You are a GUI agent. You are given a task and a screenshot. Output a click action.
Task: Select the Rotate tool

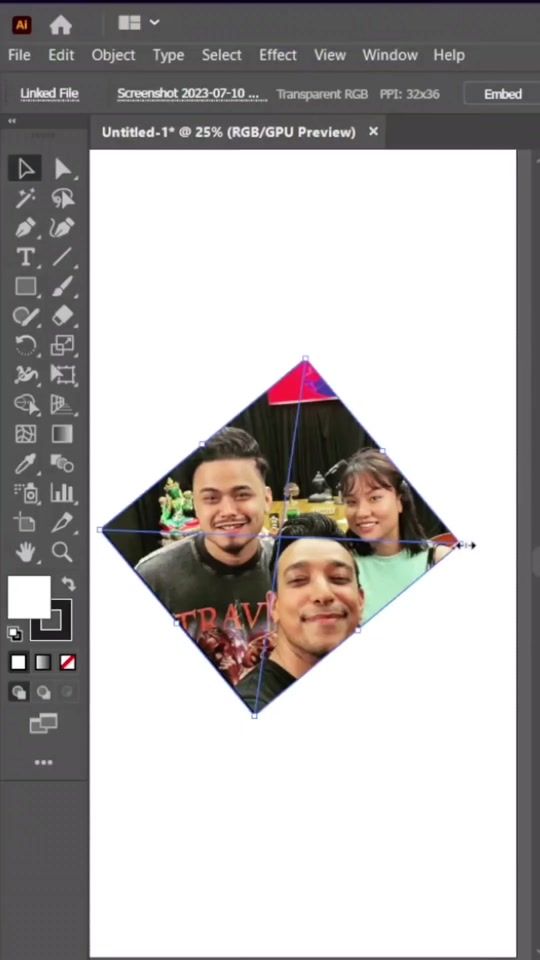[x=25, y=345]
